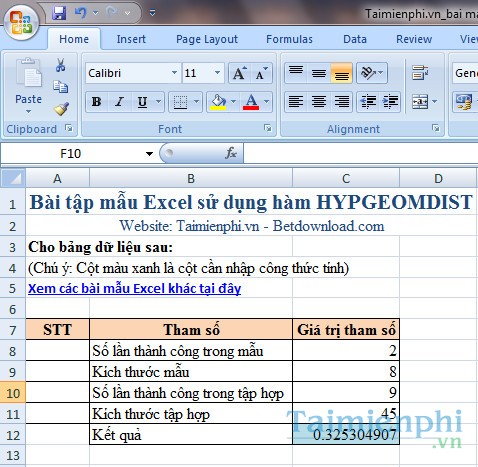Open the Font dialog launcher
This screenshot has height=467, width=478.
coord(268,128)
